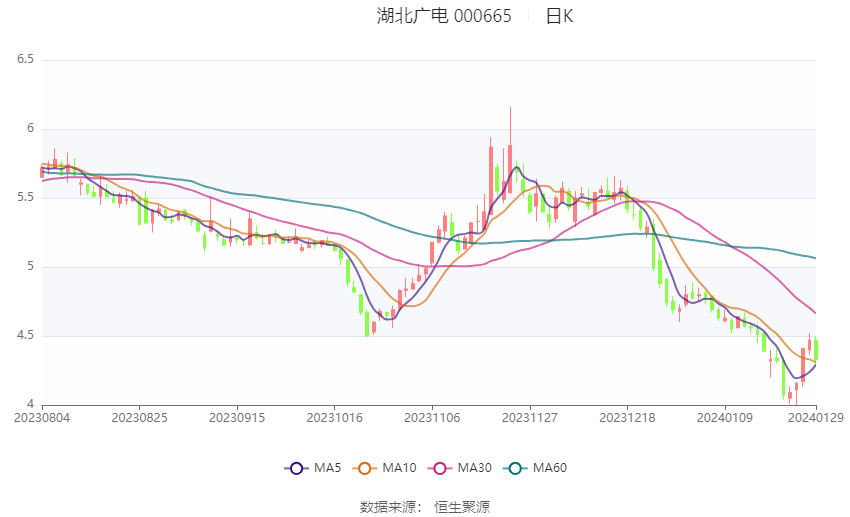Toggle the MA30 legend series
This screenshot has width=850, height=517.
click(460, 468)
